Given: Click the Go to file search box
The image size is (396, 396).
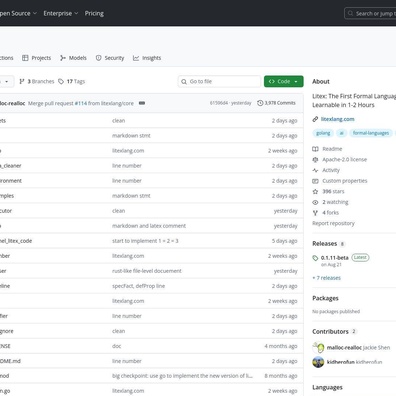Looking at the screenshot, I should [x=219, y=81].
